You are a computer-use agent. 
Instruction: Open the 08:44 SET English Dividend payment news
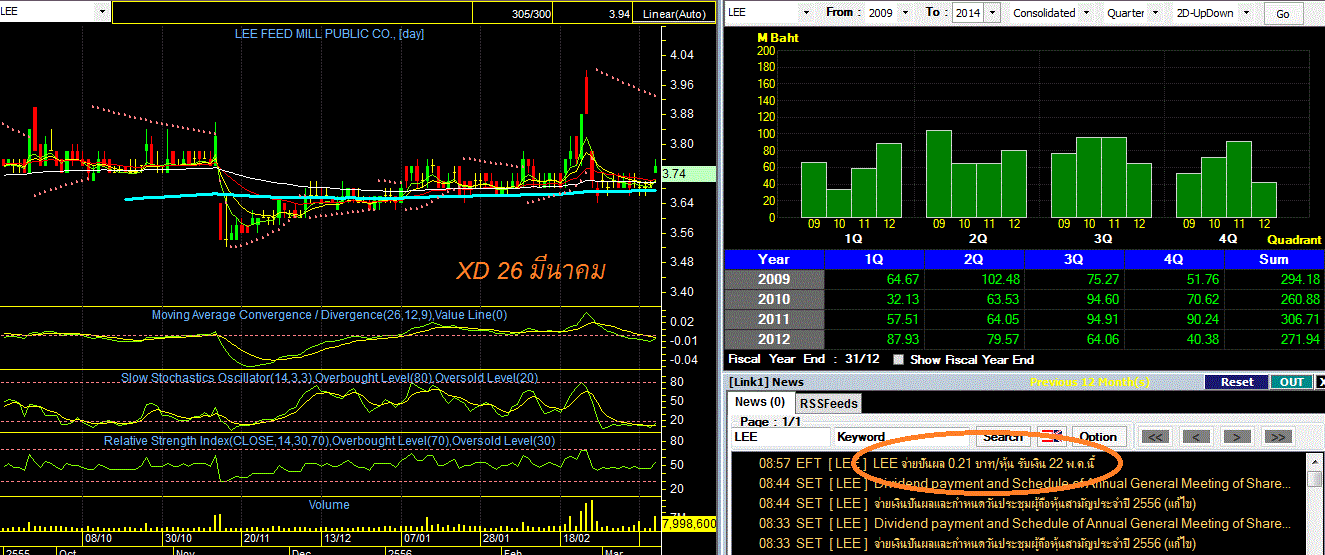[1016, 483]
